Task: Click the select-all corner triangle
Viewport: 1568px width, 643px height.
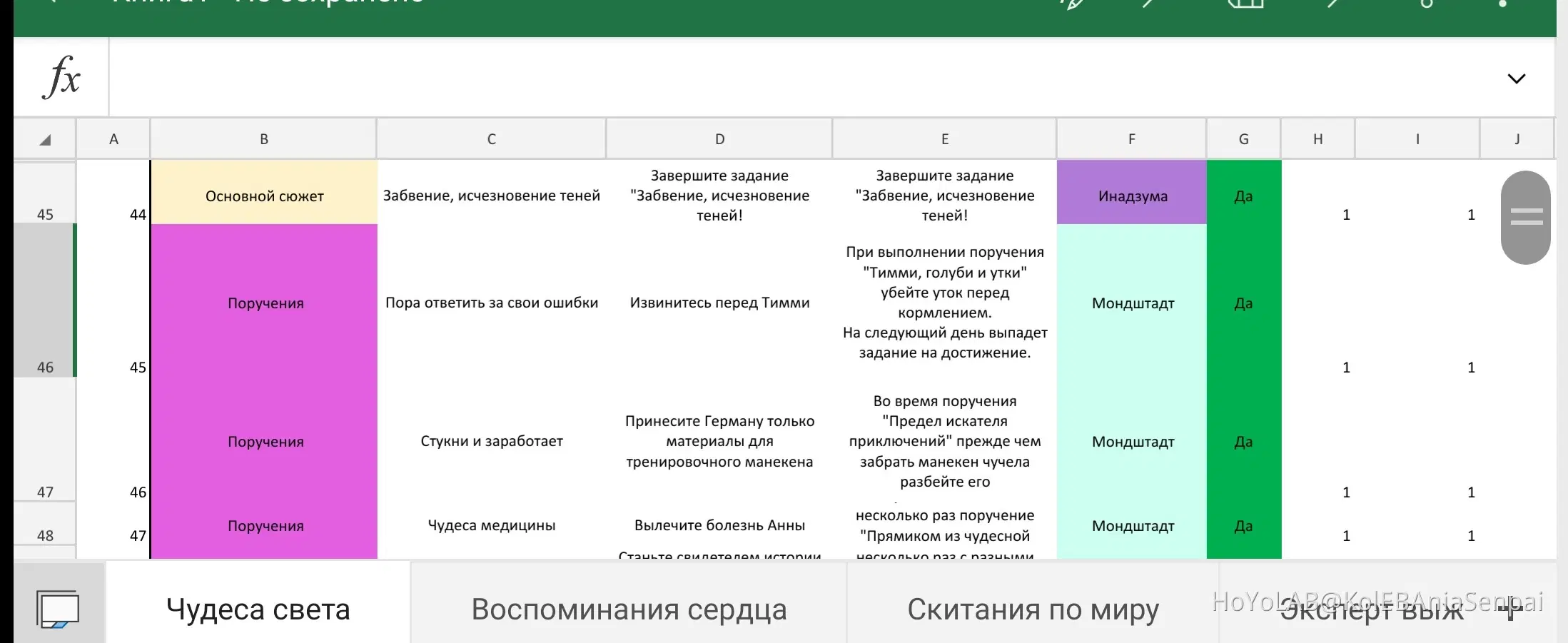Action: (x=45, y=140)
